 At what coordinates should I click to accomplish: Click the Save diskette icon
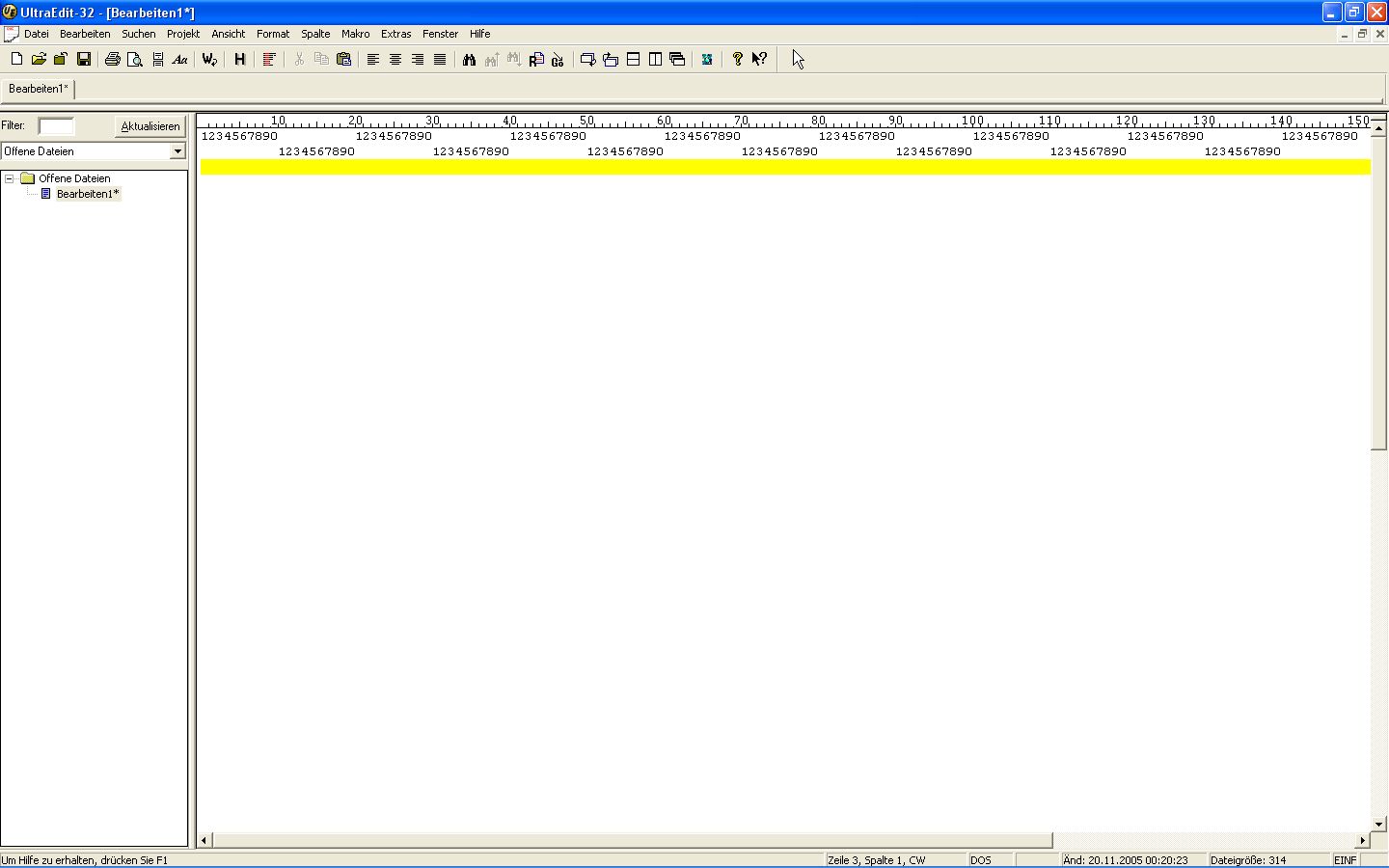click(x=84, y=60)
